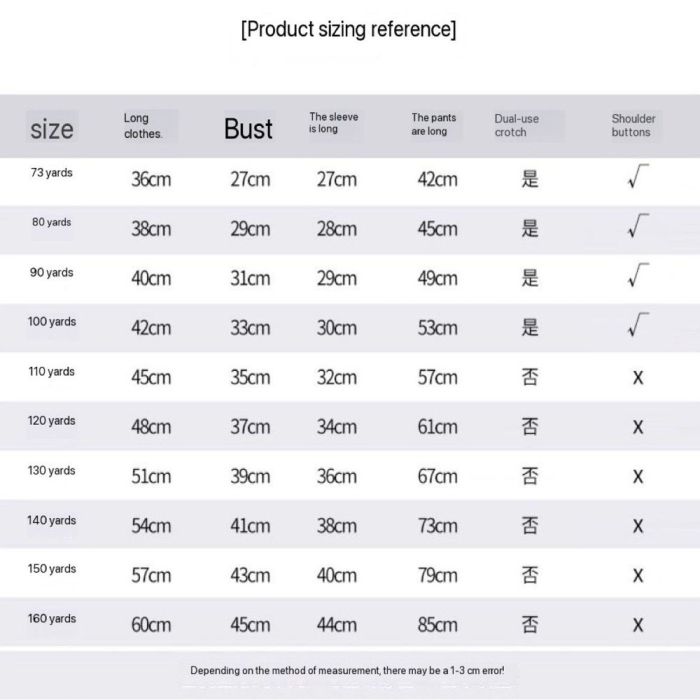Screen dimensions: 700x700
Task: Click the X mark in the 130 yards row
Action: pyautogui.click(x=638, y=477)
